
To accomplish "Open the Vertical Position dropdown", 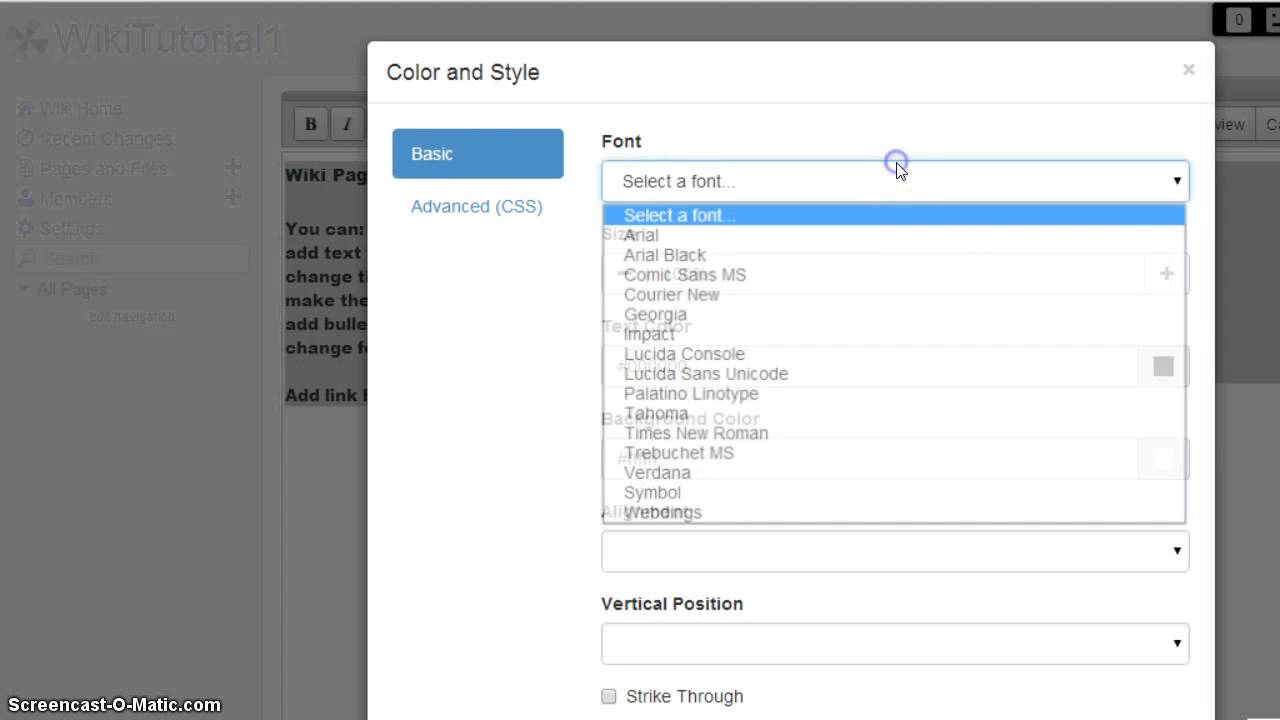I will [894, 643].
